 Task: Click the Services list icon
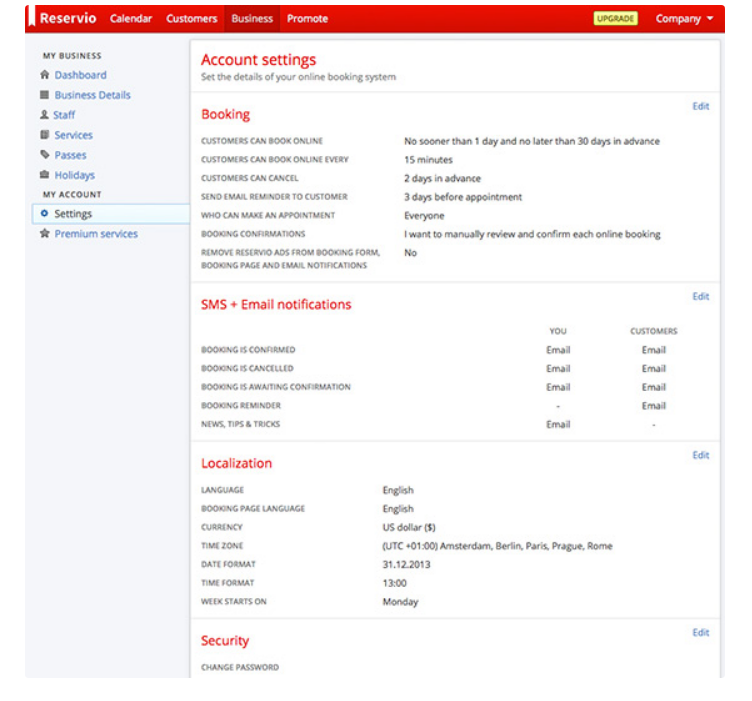(44, 135)
